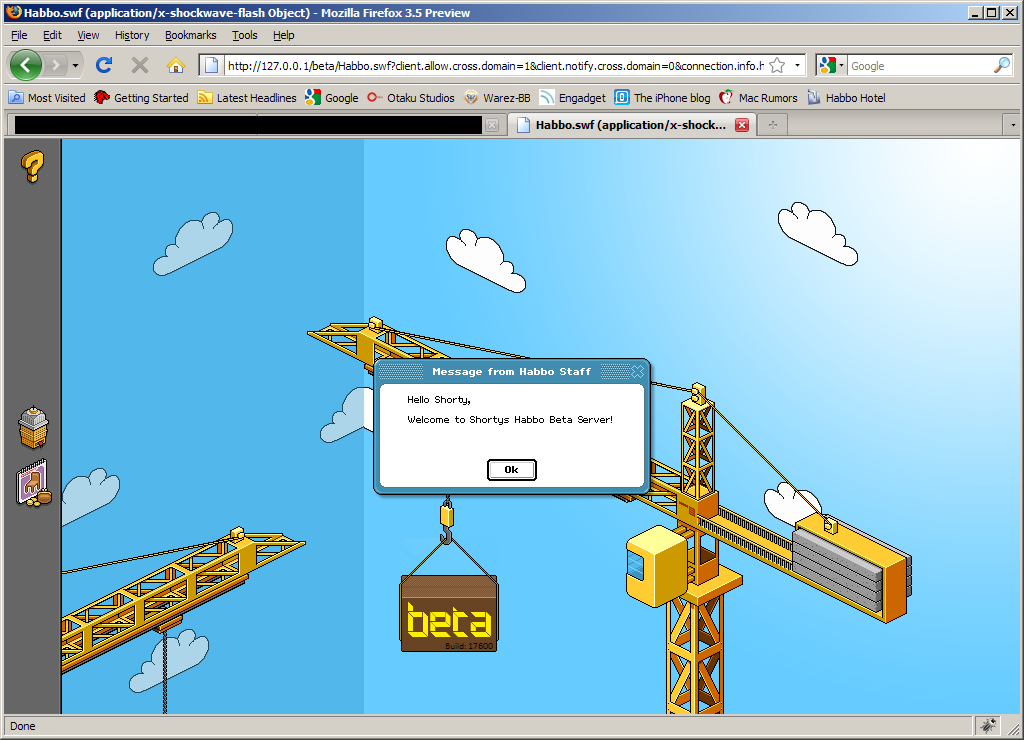The height and width of the screenshot is (740, 1024).
Task: Open the Habbo navigator hotel icon
Action: click(x=33, y=428)
